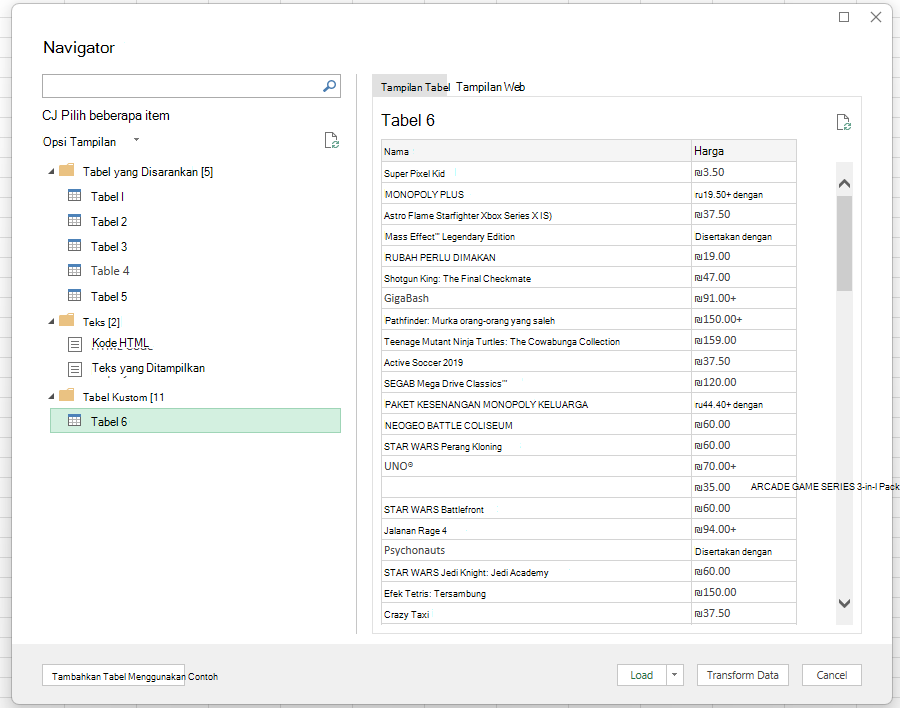Image resolution: width=900 pixels, height=708 pixels.
Task: Maximize the Navigator dialog
Action: 844,17
